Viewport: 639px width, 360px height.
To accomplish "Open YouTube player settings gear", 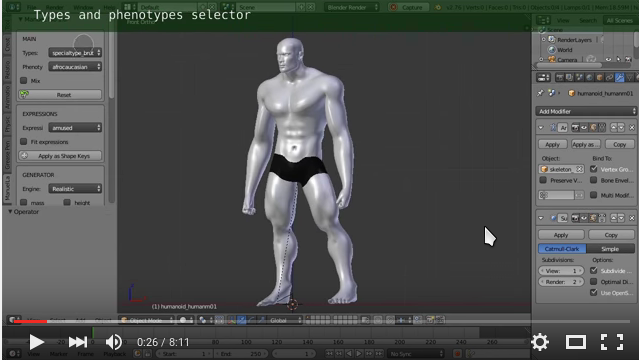I will (540, 342).
